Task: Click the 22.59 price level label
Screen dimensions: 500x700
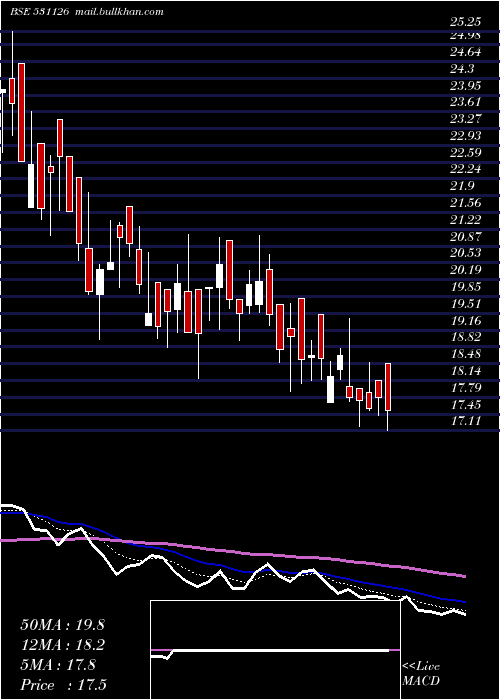Action: [x=467, y=153]
